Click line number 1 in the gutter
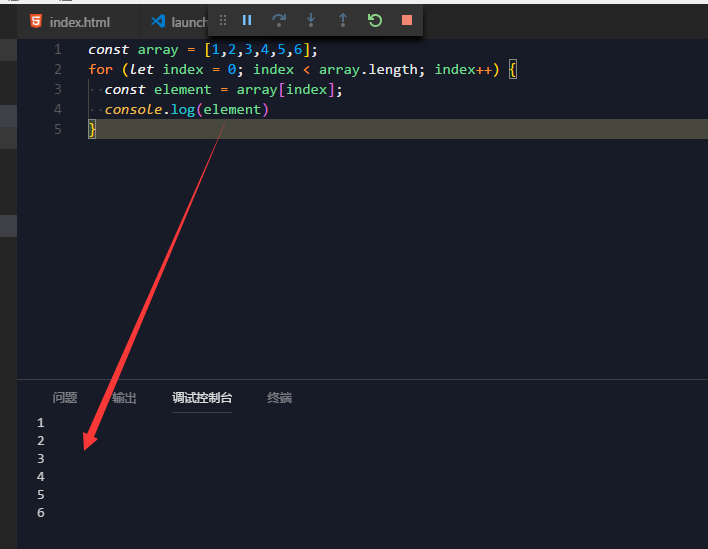This screenshot has width=708, height=549. [57, 49]
